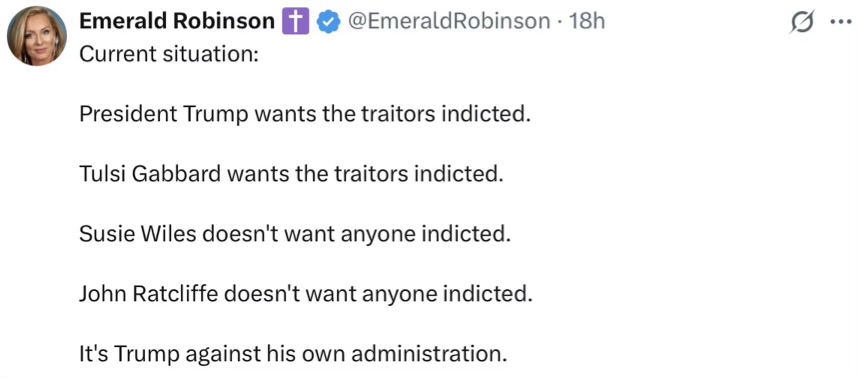Screen dimensions: 857x378
Task: Click 'It's Trump against his own' closing sentence
Action: (x=212, y=355)
